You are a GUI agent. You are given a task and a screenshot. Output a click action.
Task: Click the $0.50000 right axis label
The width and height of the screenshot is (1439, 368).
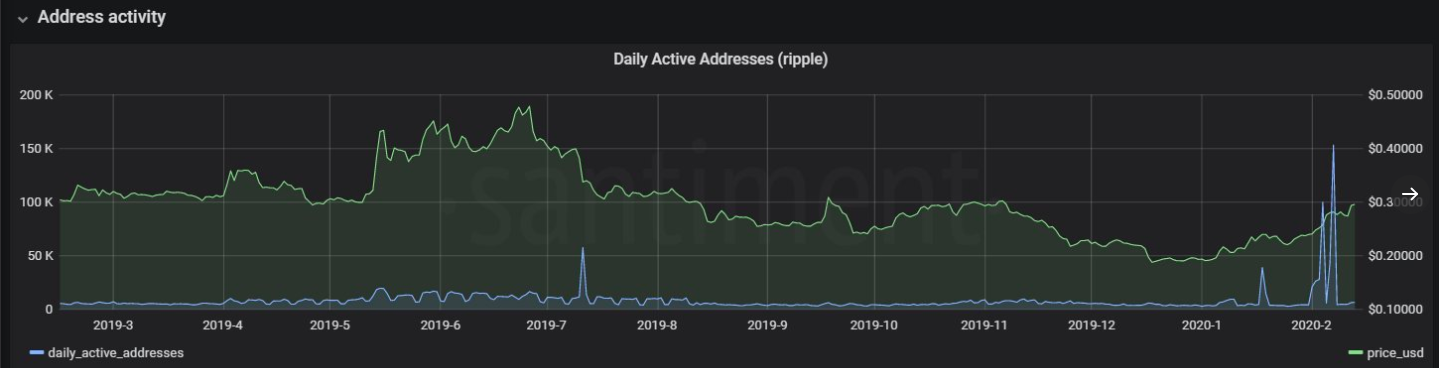click(1394, 95)
